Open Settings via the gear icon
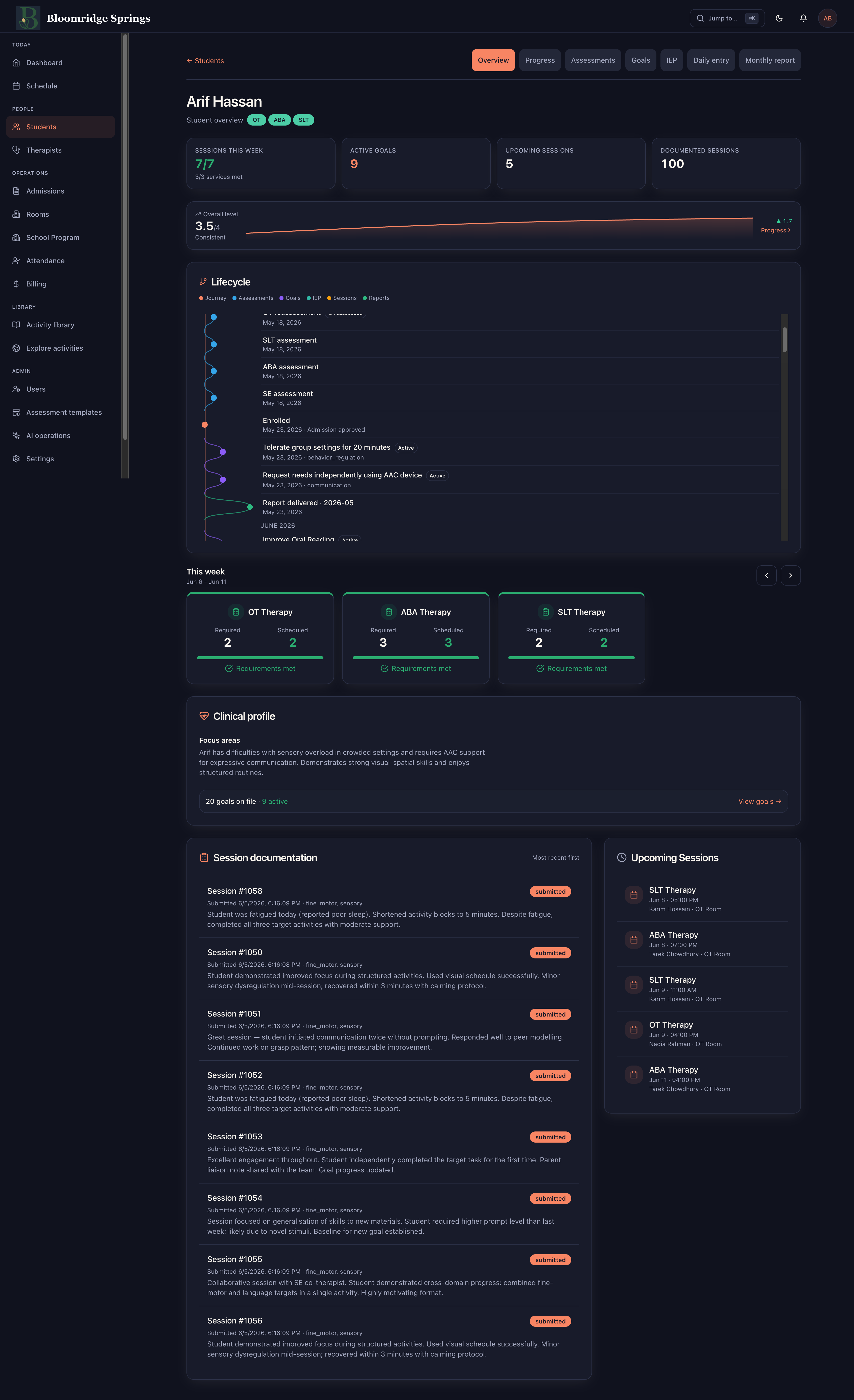The height and width of the screenshot is (1400, 854). (x=16, y=459)
